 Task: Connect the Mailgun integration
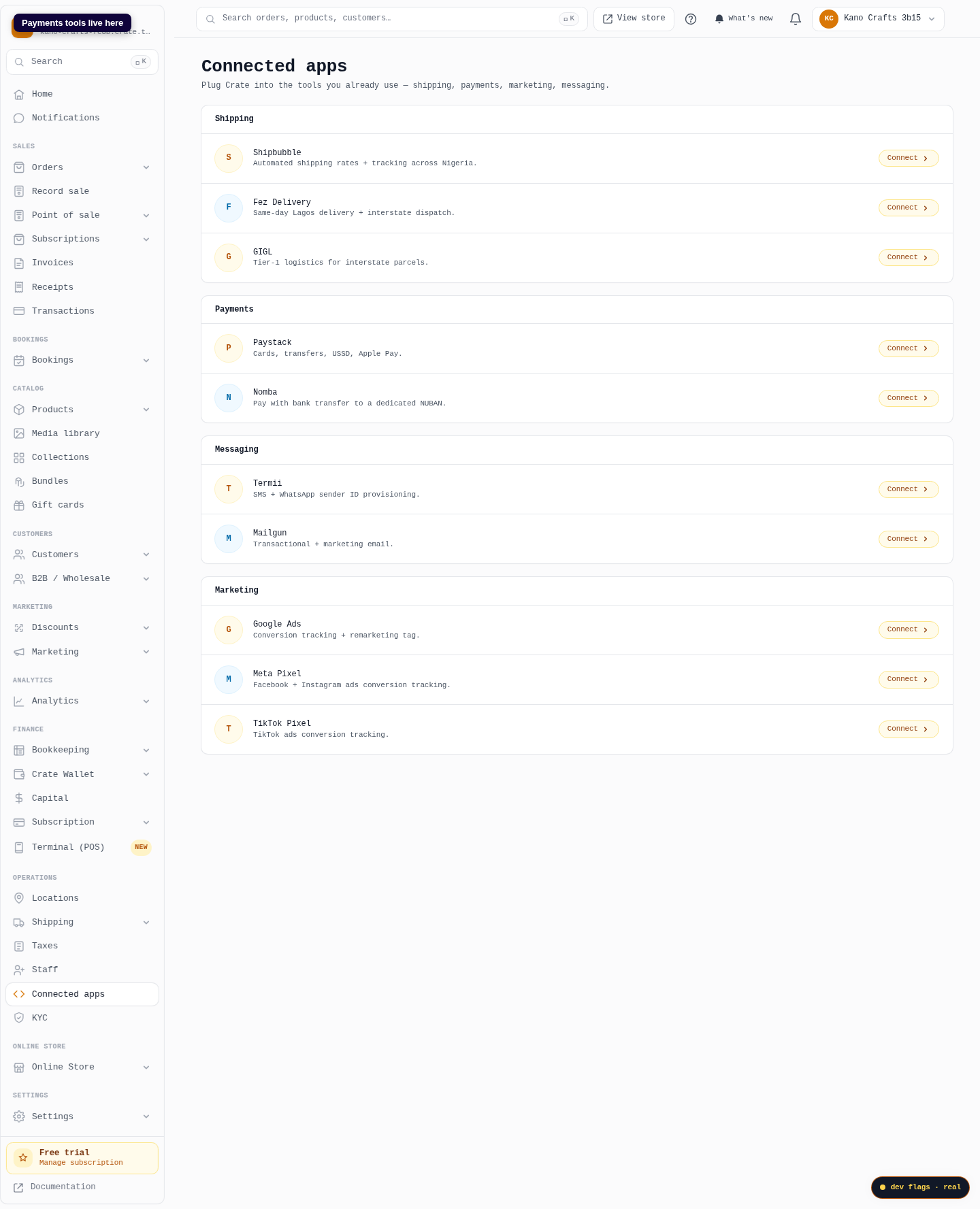click(x=909, y=539)
